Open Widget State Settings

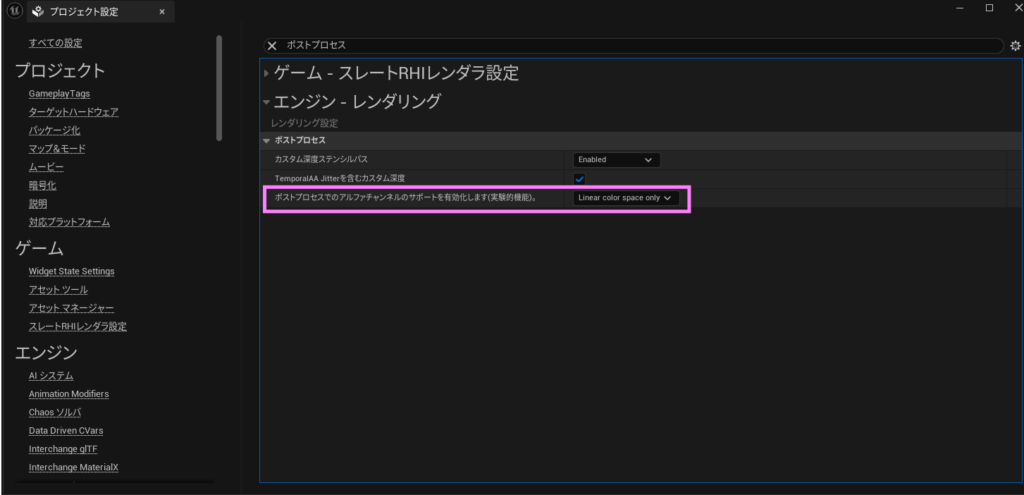coord(72,272)
